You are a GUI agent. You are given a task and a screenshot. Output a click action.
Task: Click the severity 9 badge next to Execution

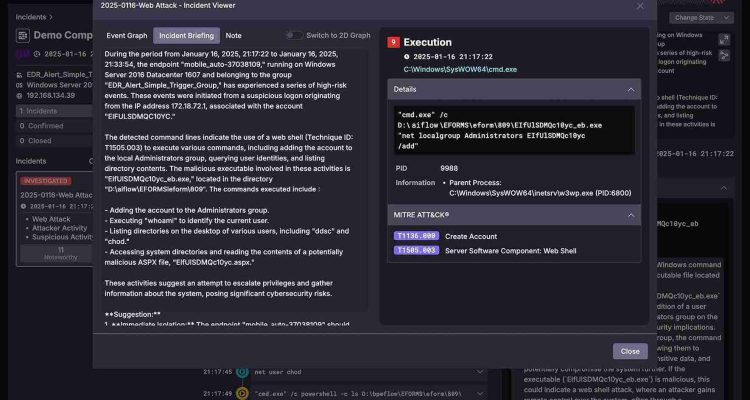click(x=393, y=43)
